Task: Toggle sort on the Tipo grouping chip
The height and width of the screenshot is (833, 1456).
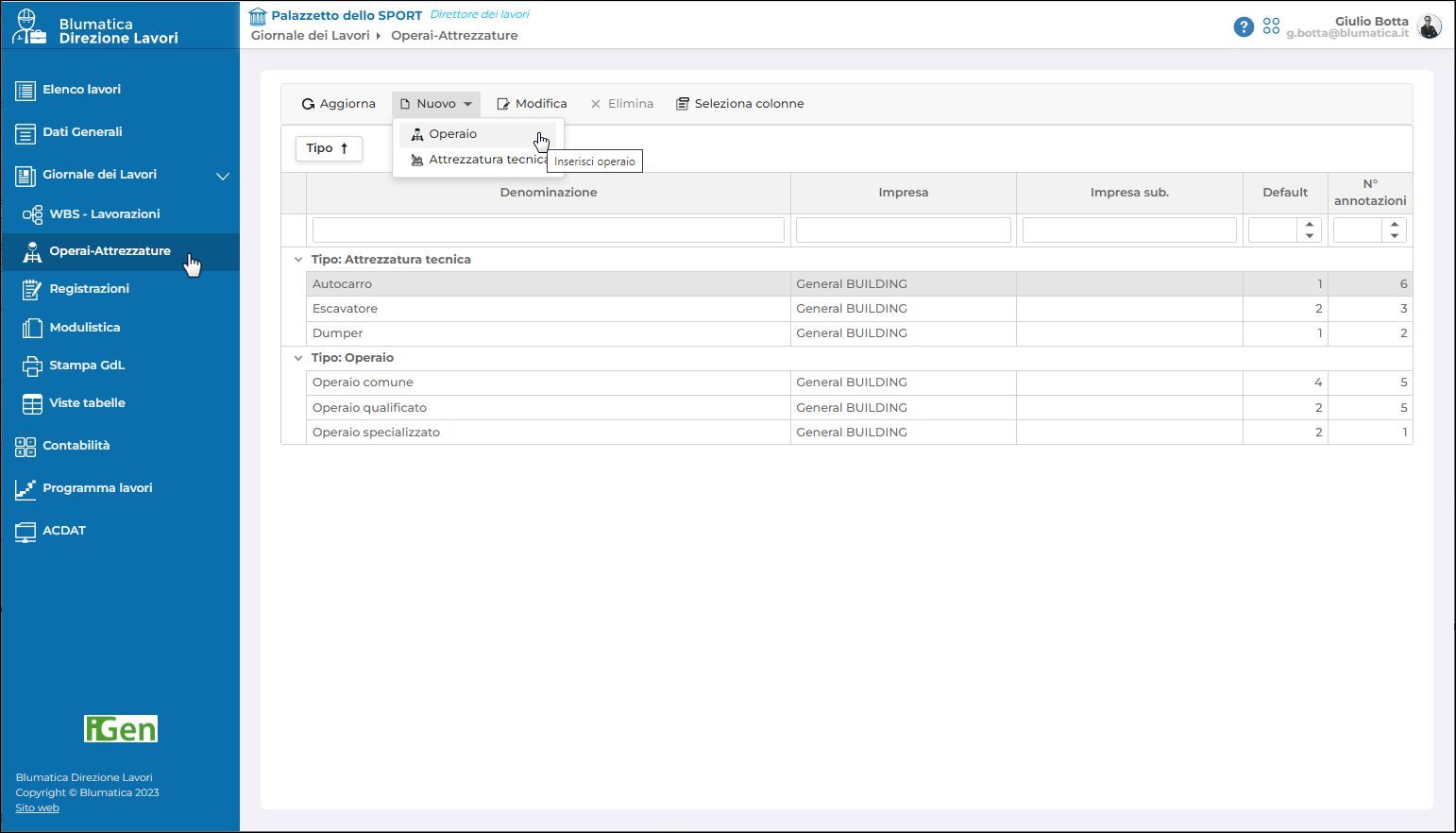Action: tap(328, 148)
